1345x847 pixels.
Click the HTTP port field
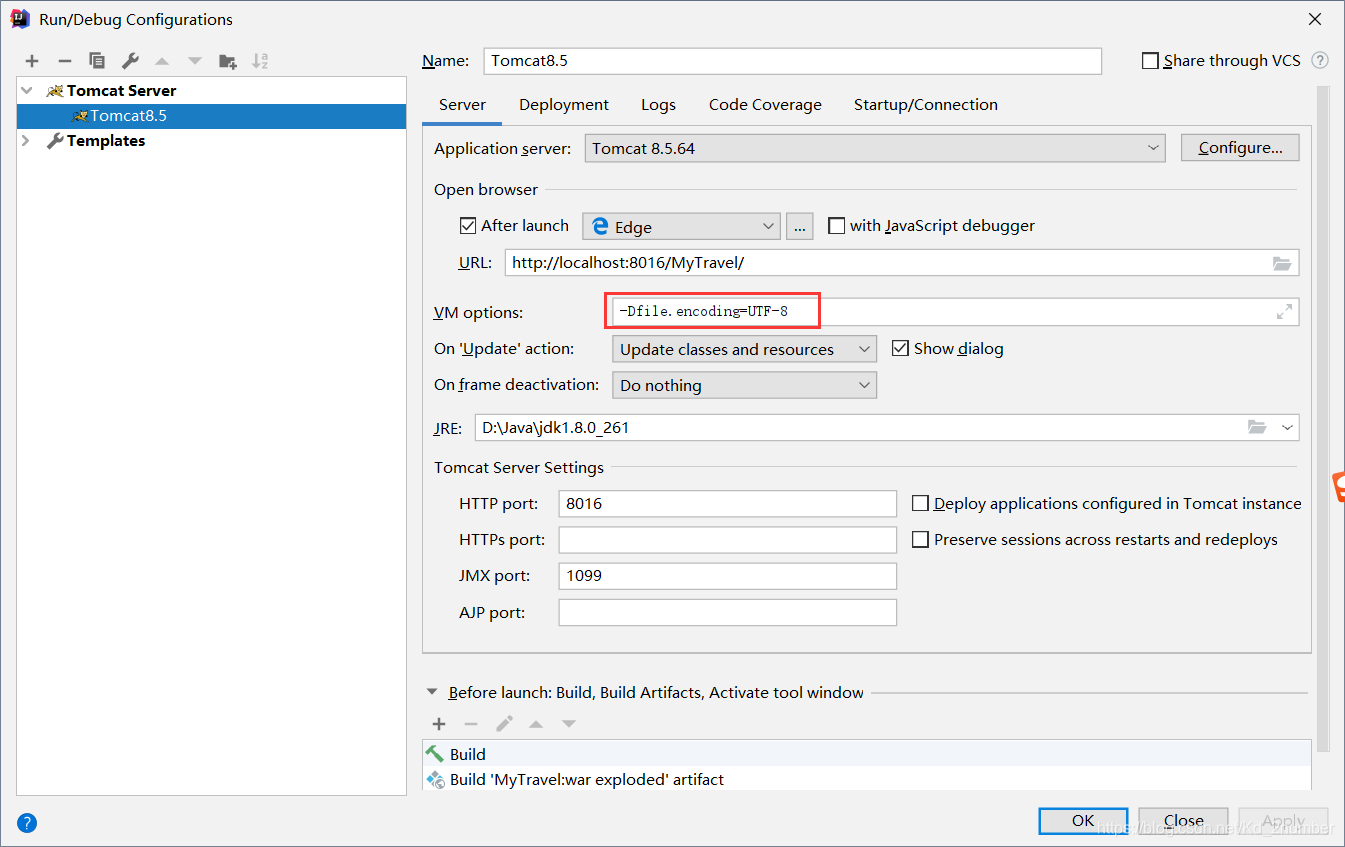(728, 503)
